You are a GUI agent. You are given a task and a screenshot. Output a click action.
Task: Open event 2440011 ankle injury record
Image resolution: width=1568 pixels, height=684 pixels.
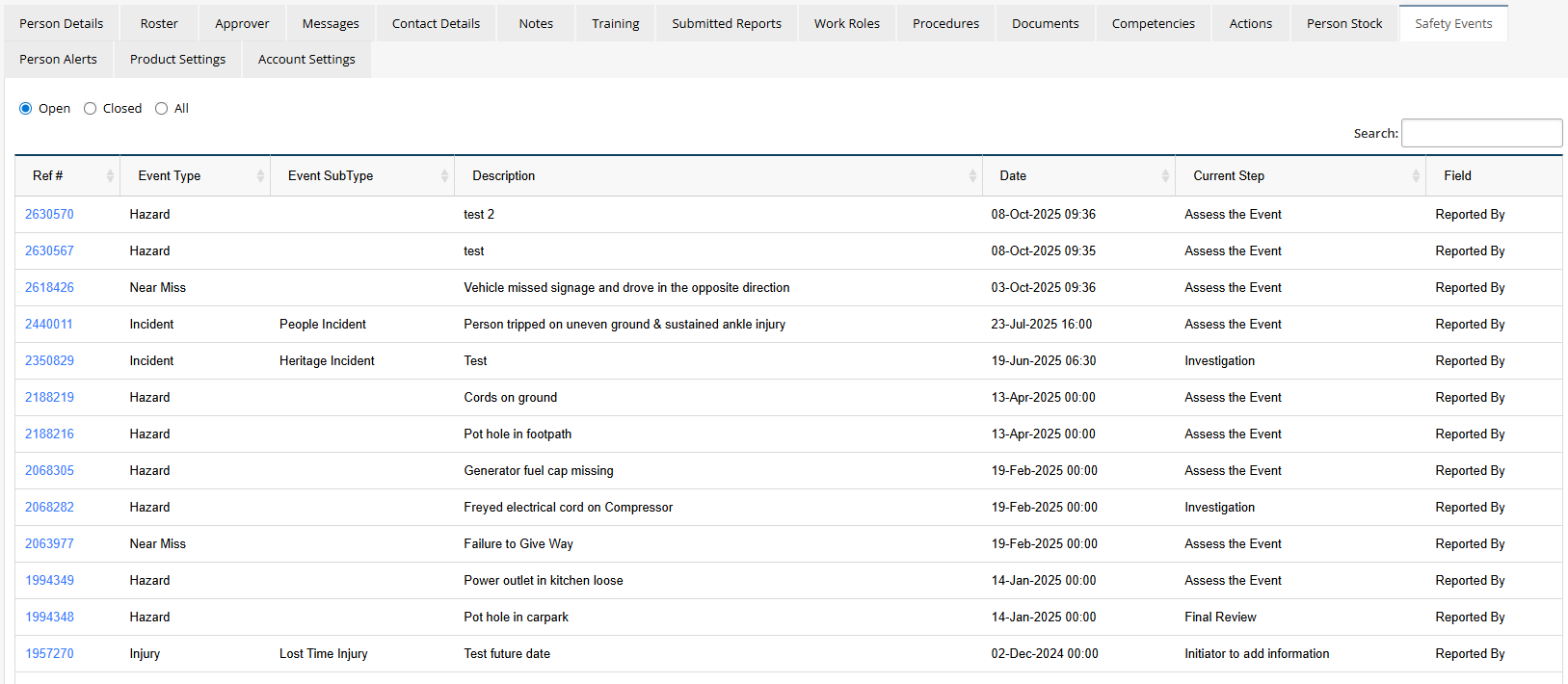pyautogui.click(x=48, y=324)
